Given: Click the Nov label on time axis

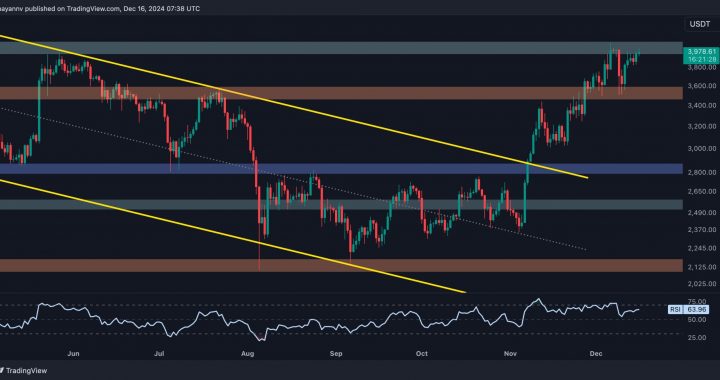Looking at the screenshot, I should tap(510, 354).
